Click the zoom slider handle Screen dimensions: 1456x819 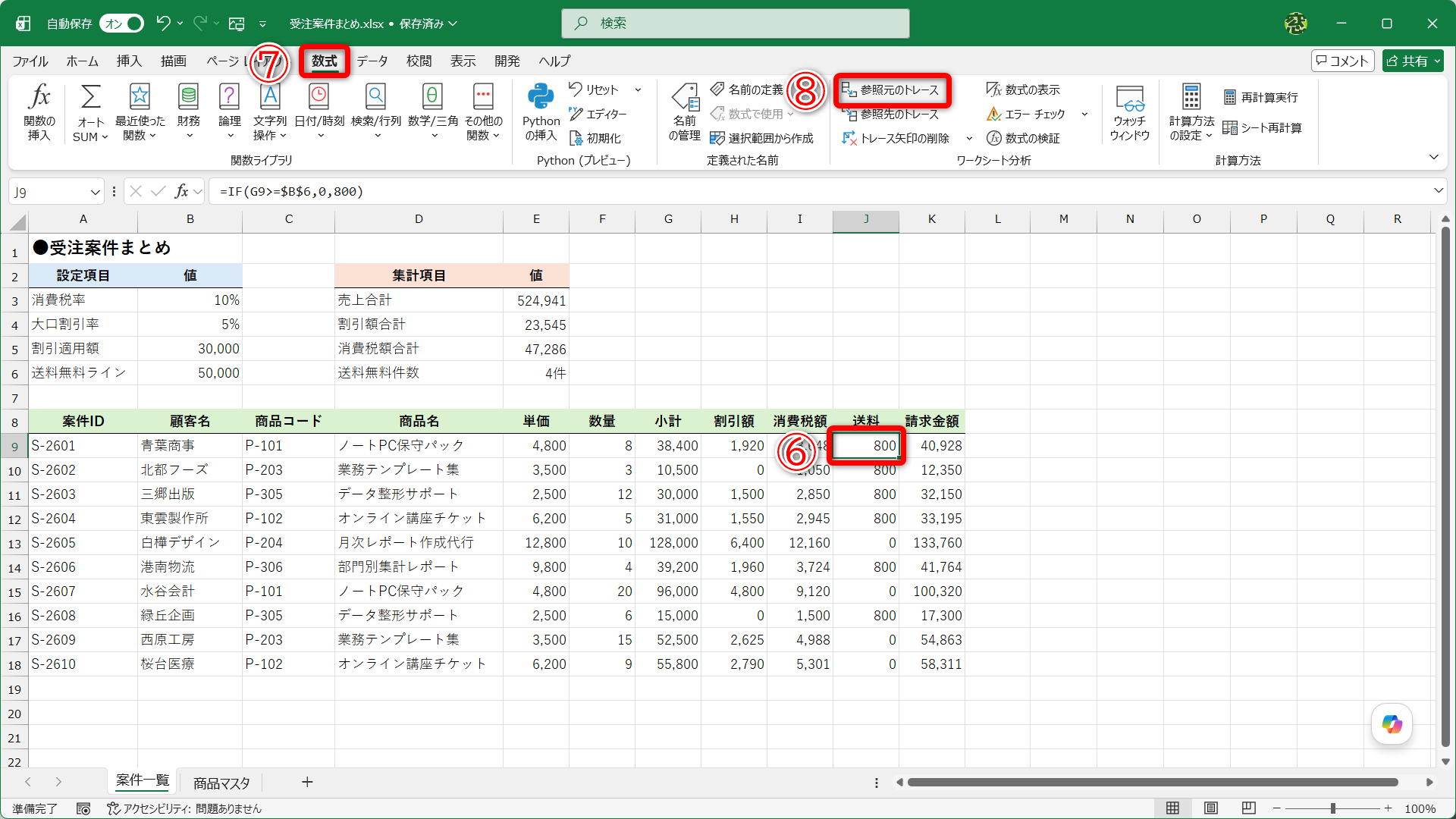[1332, 808]
